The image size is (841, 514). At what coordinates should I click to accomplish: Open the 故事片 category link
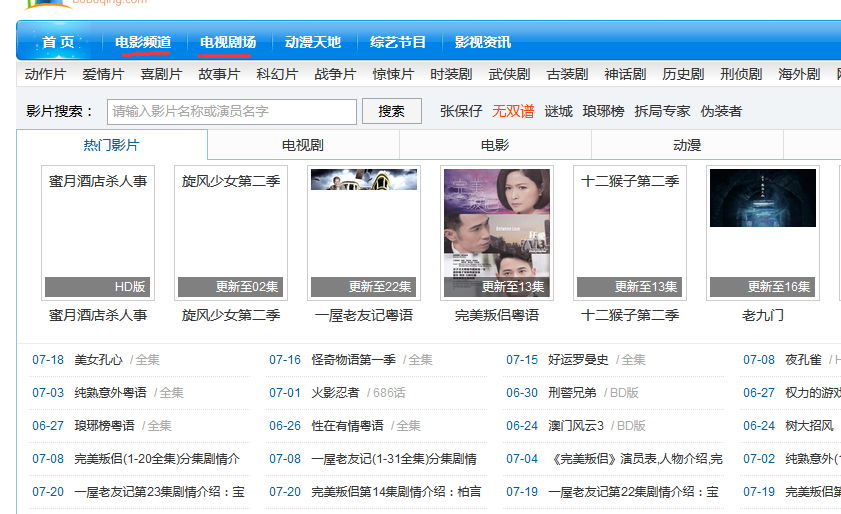pyautogui.click(x=219, y=74)
